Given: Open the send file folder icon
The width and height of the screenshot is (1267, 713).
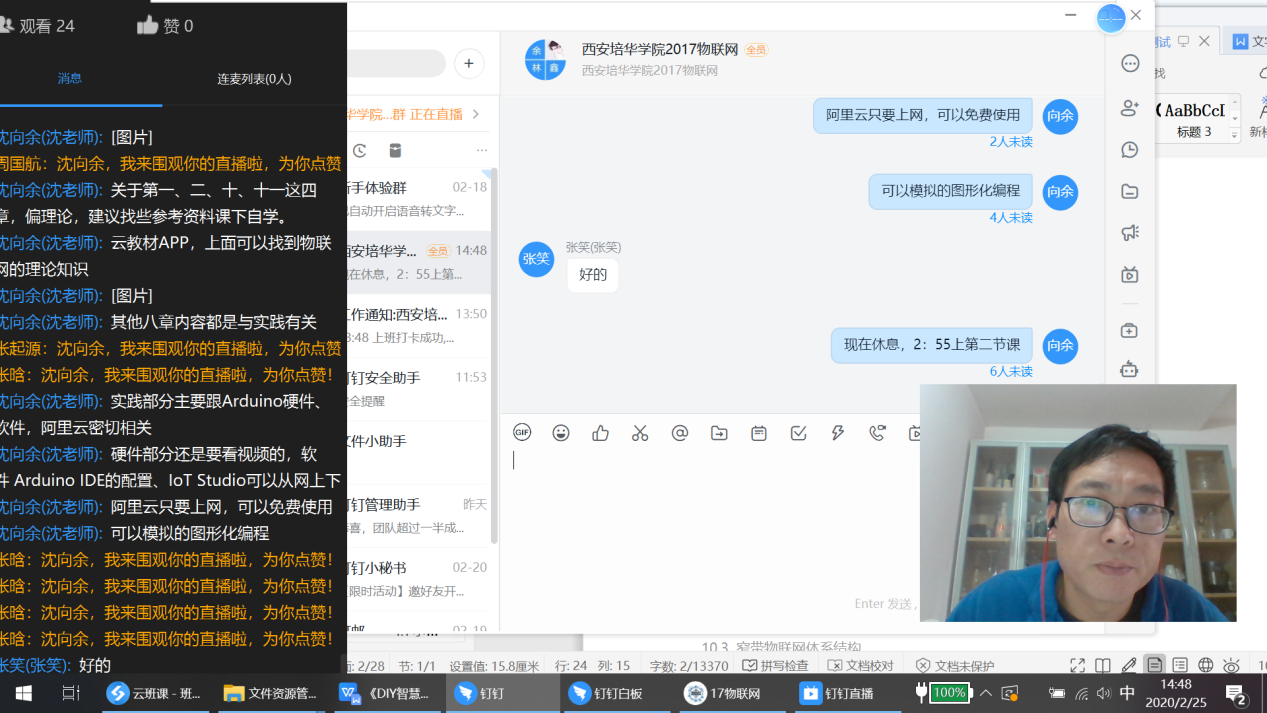Looking at the screenshot, I should [719, 433].
